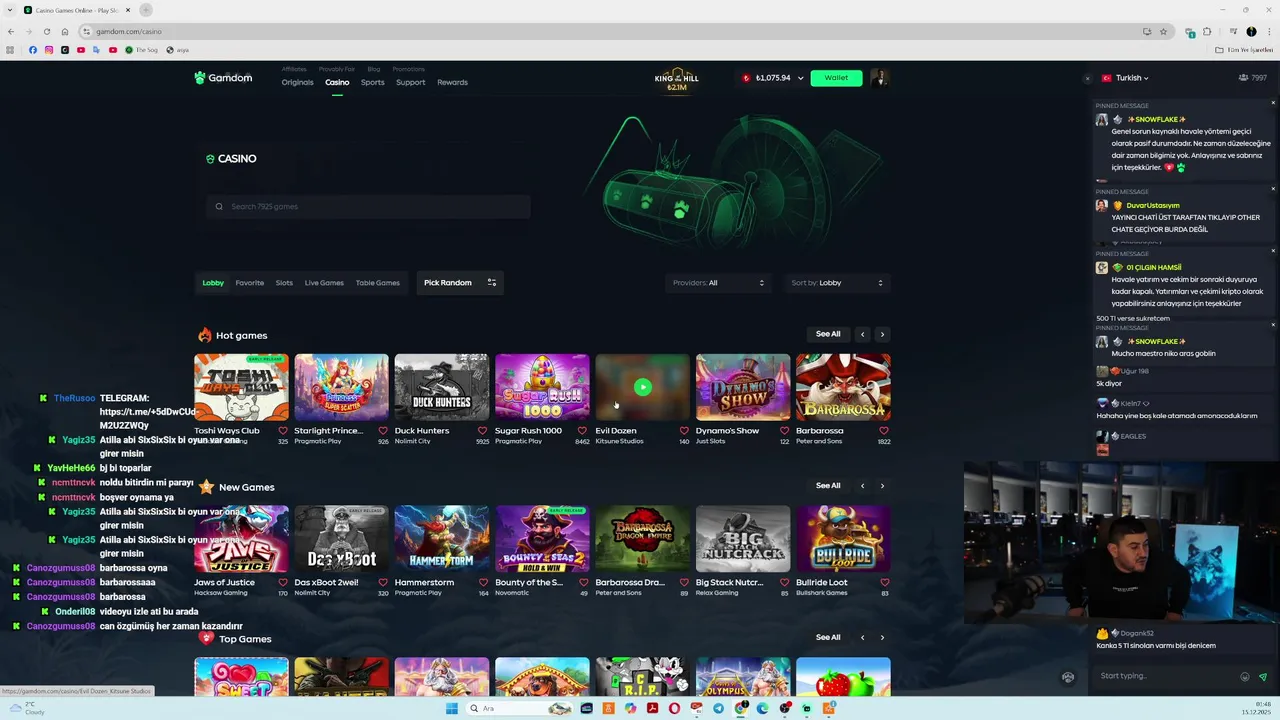Image resolution: width=1280 pixels, height=720 pixels.
Task: Show next New Games with right arrow
Action: [x=882, y=486]
